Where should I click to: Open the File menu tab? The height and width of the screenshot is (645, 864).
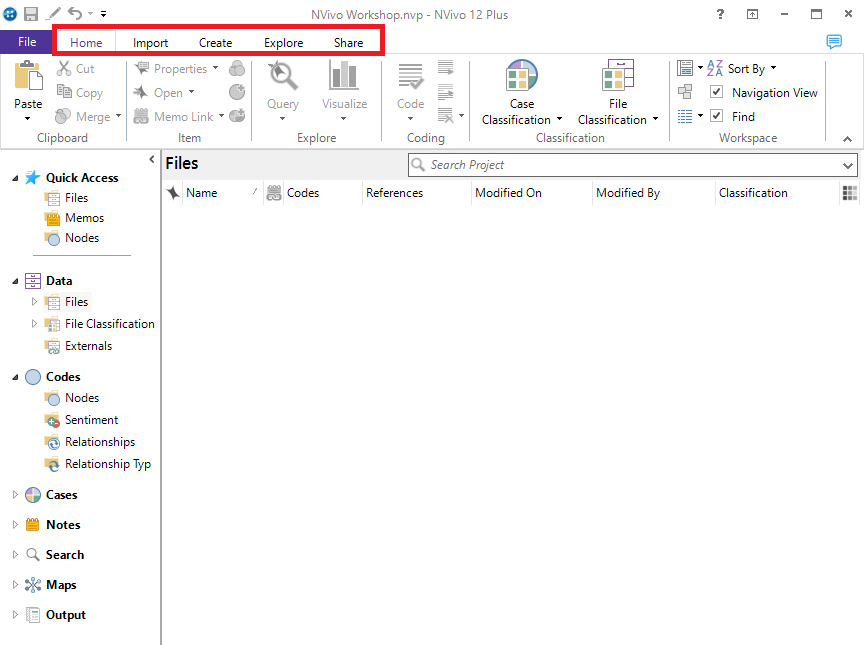click(x=26, y=42)
